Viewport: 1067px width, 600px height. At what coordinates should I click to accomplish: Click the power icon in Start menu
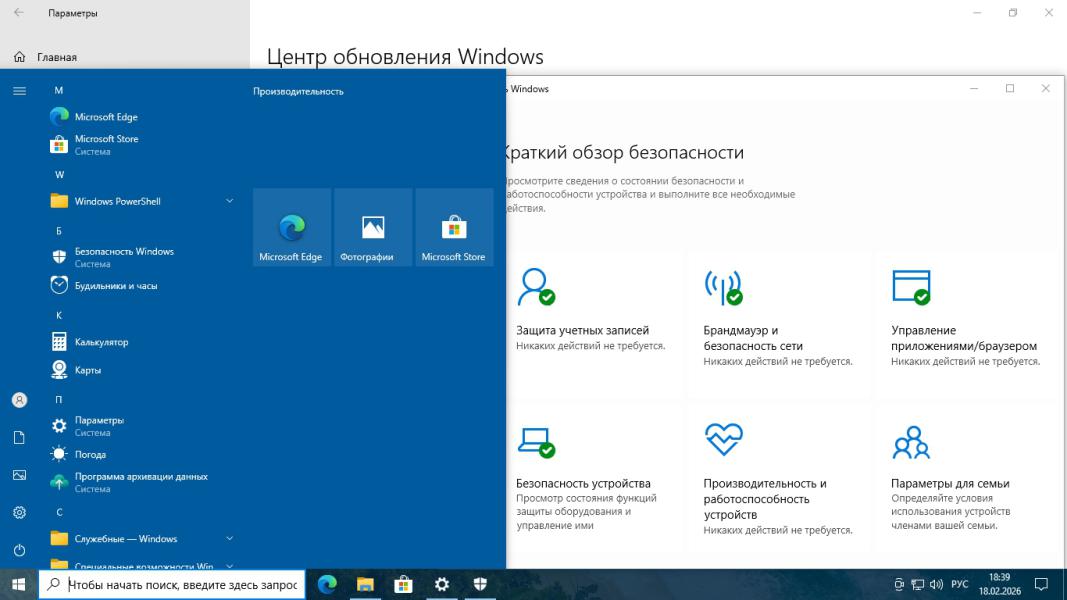tap(19, 550)
